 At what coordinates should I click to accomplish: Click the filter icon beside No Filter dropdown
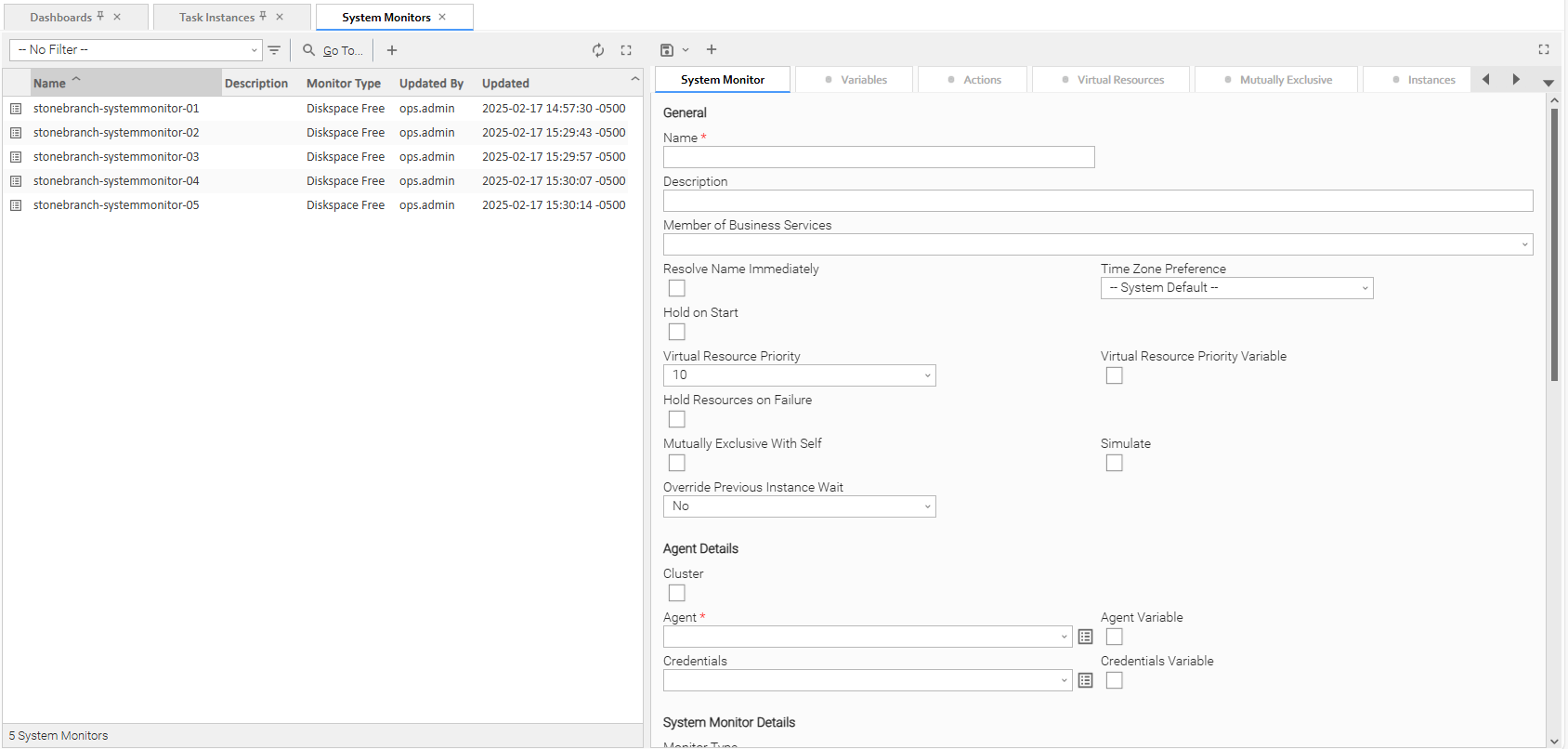coord(274,50)
